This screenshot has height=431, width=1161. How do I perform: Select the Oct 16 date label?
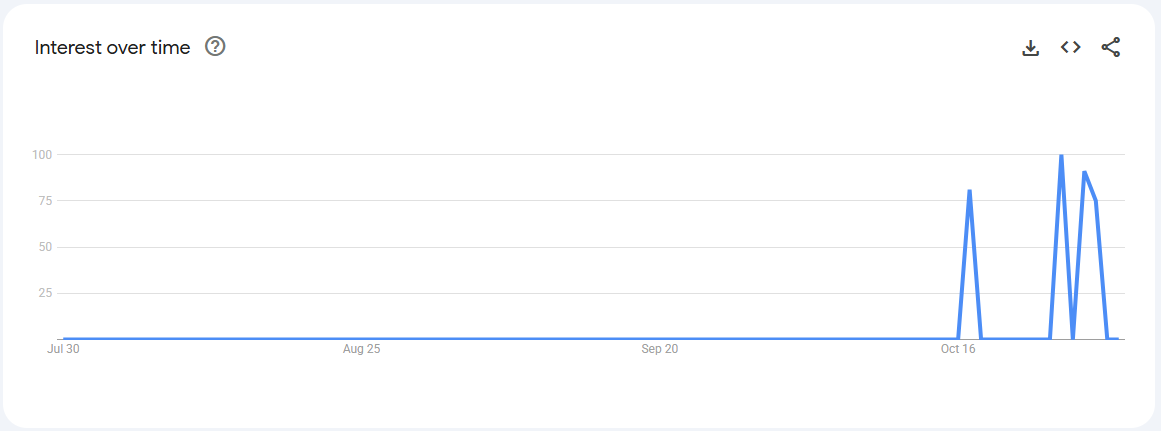[x=957, y=349]
